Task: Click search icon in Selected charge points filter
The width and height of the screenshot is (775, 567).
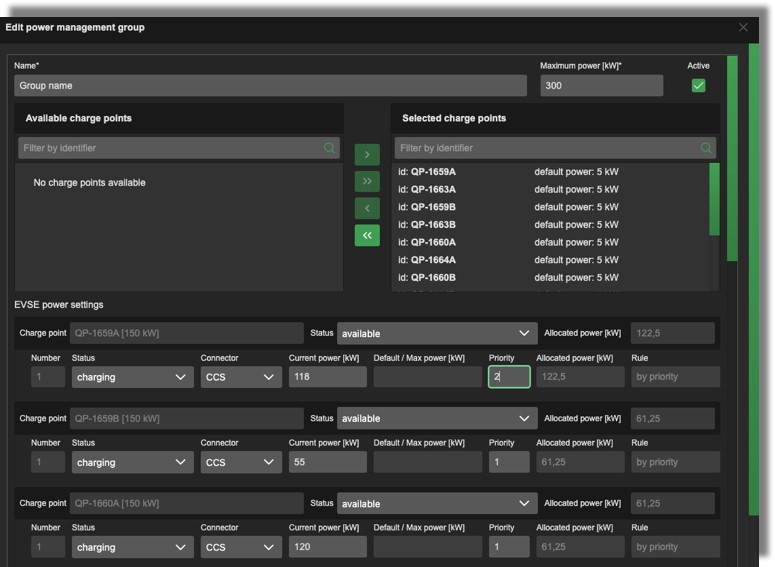Action: [x=706, y=148]
